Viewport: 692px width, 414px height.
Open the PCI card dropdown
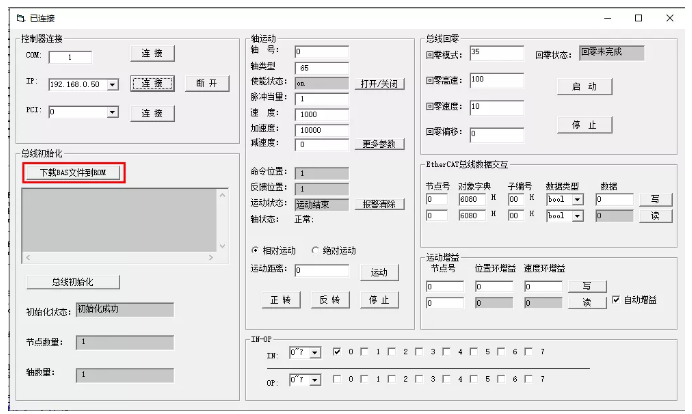[113, 112]
